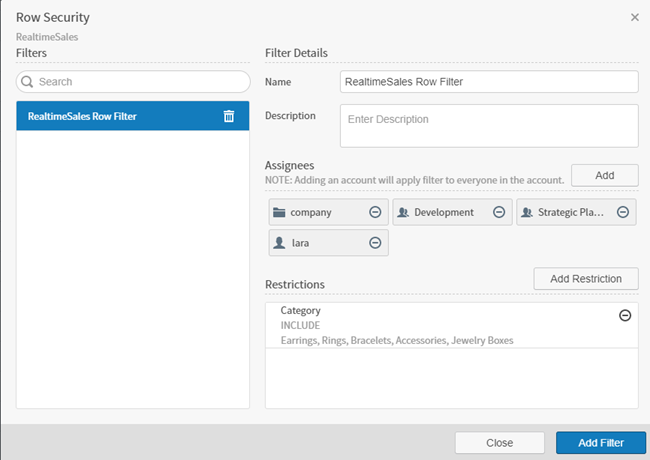Click the Close button

(x=499, y=443)
